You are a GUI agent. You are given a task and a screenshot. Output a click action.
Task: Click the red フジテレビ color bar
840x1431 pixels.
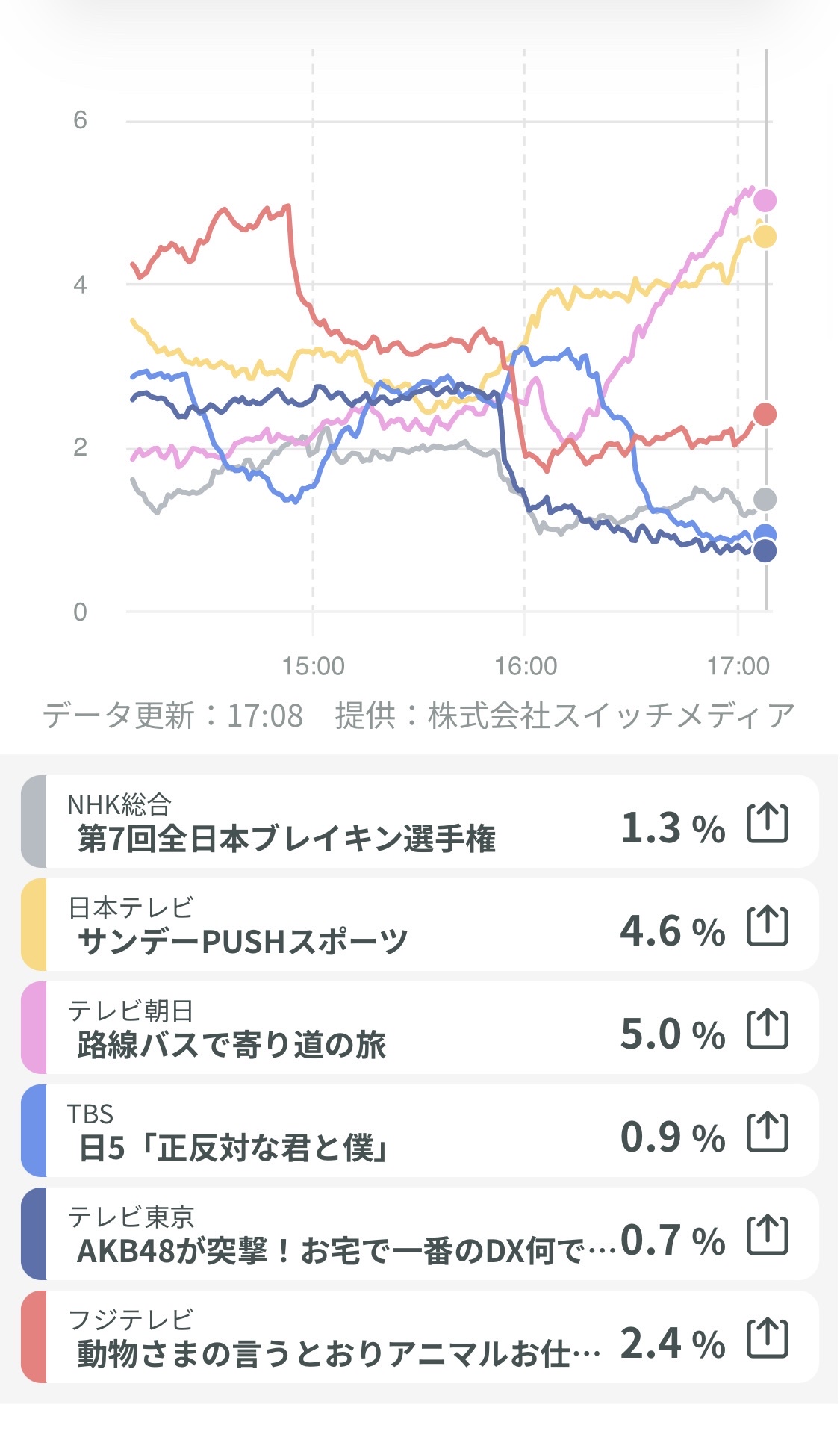(34, 1337)
